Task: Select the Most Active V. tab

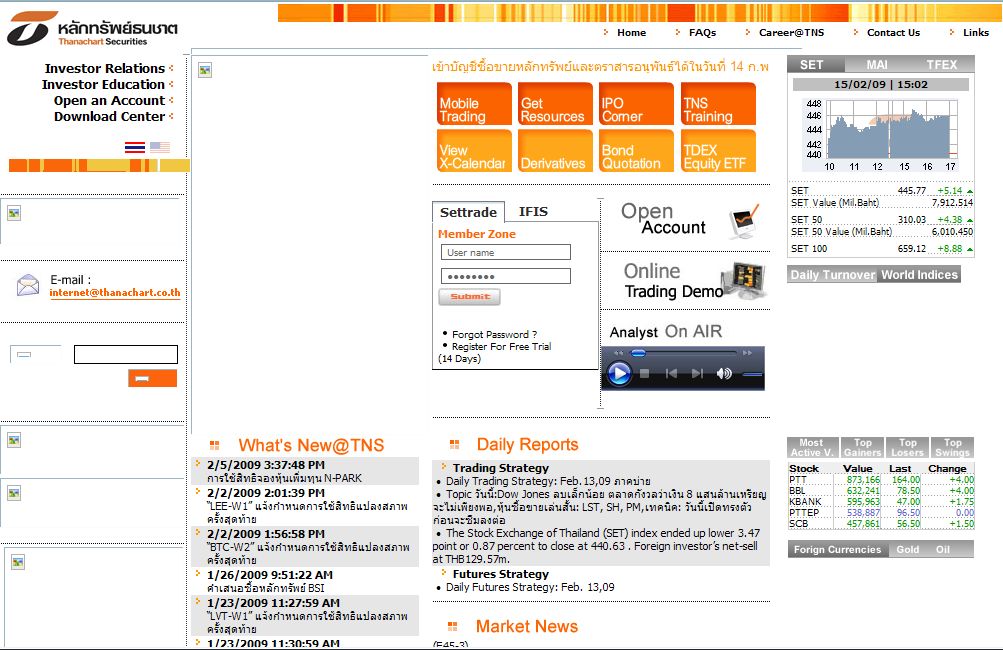Action: (811, 447)
